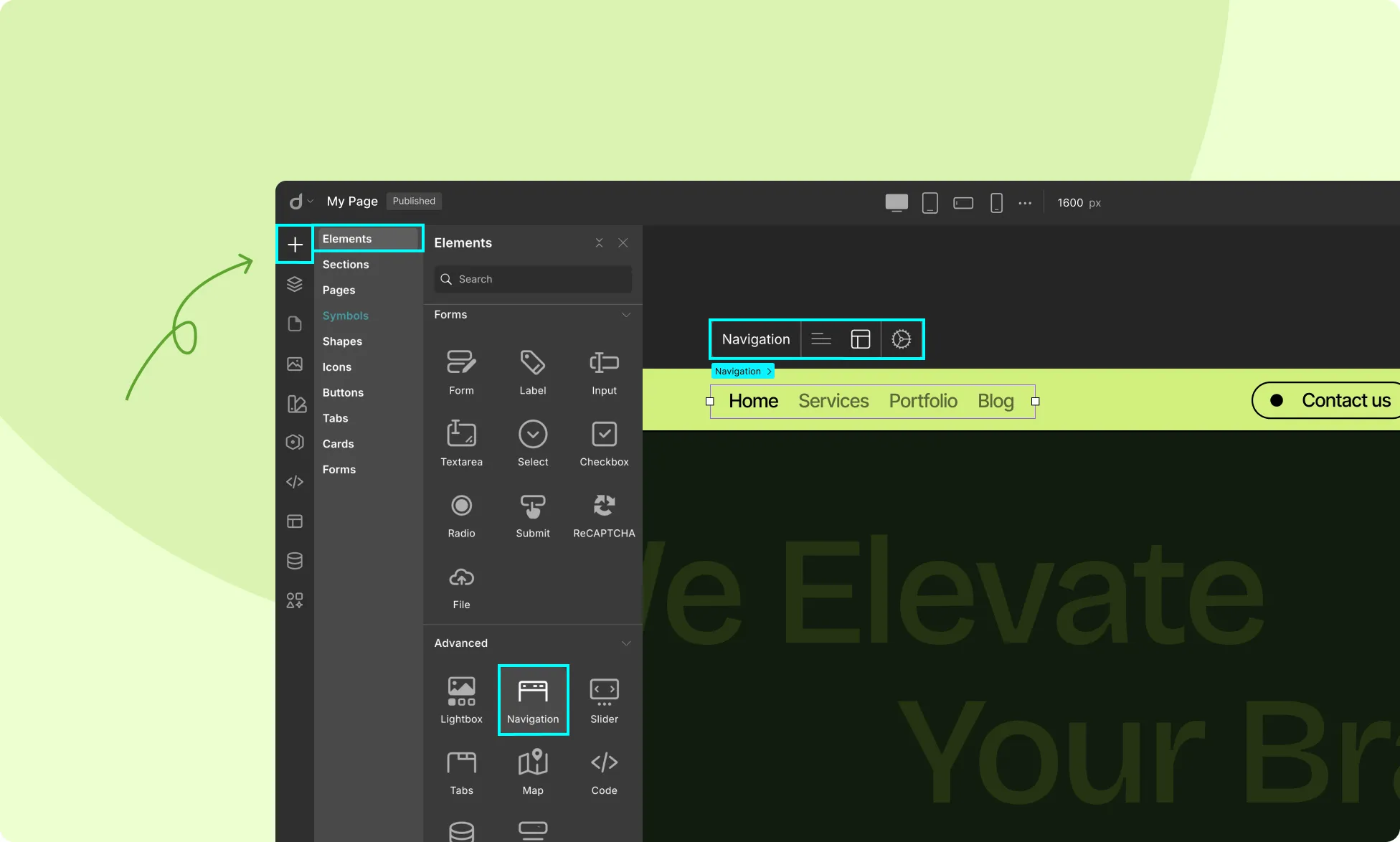The height and width of the screenshot is (842, 1400).
Task: Click the Blog nav link
Action: [995, 401]
